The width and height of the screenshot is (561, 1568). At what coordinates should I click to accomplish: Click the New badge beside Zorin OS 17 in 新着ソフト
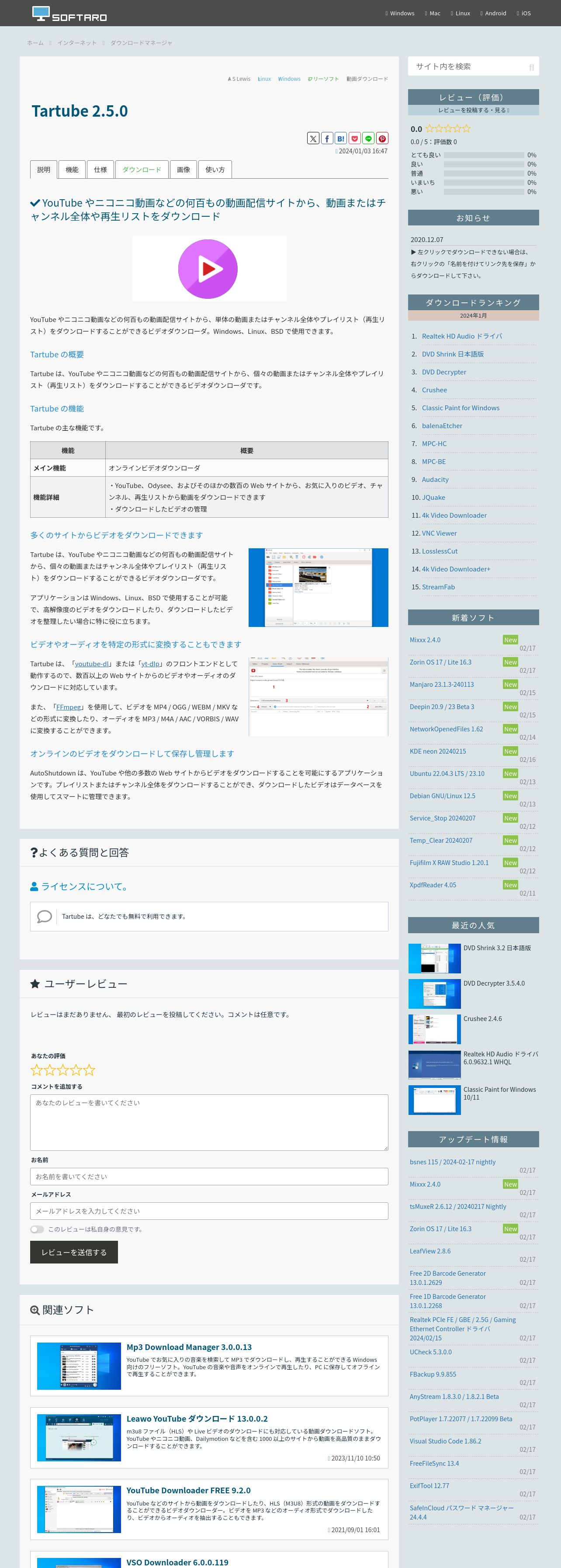pos(510,662)
